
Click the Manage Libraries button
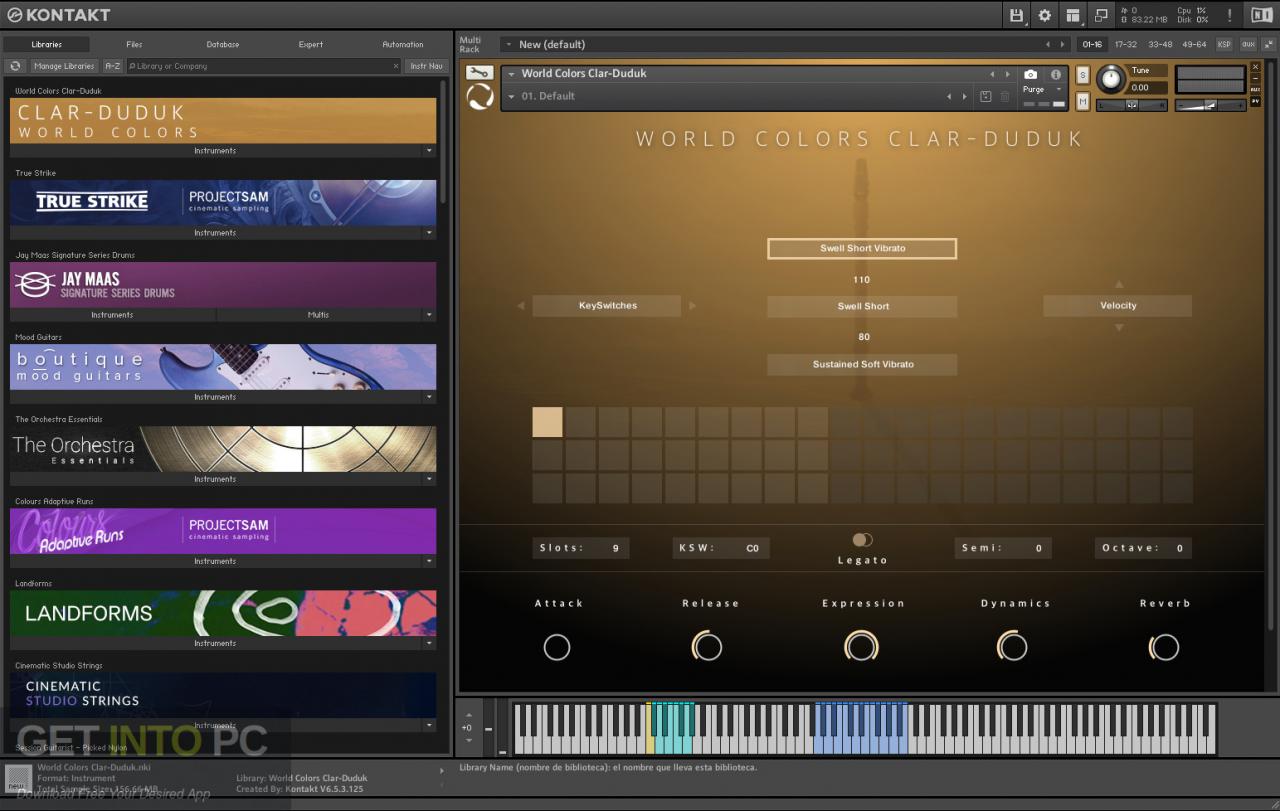[x=64, y=66]
